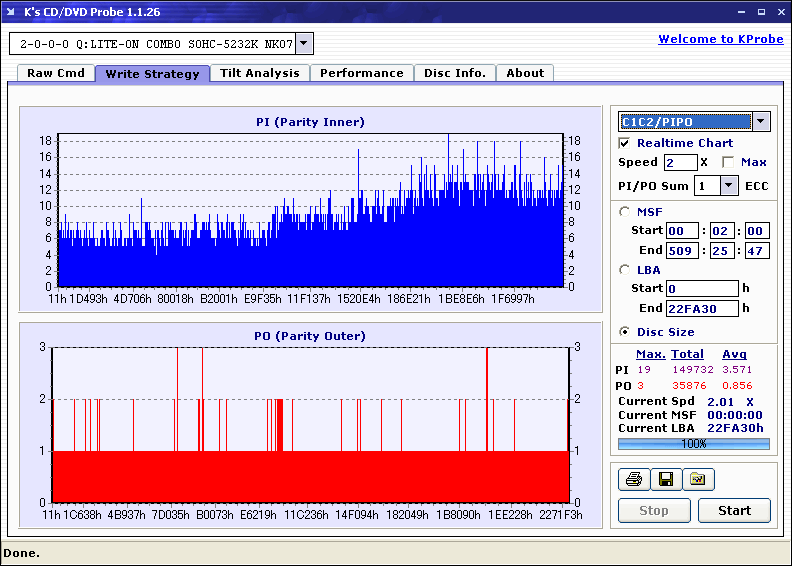The height and width of the screenshot is (566, 792).
Task: Select the LBA radio button
Action: click(625, 269)
